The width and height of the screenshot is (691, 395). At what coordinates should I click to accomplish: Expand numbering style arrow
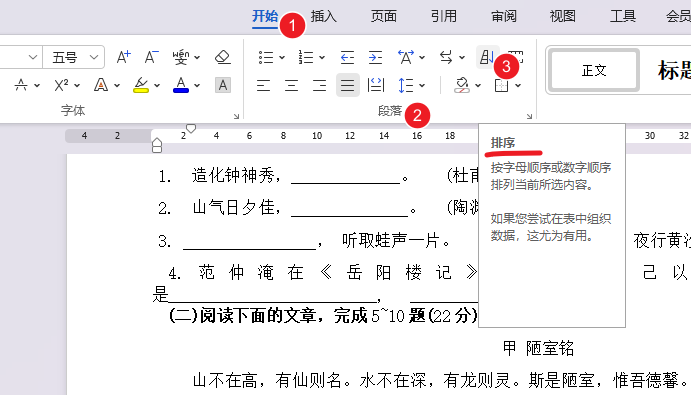[322, 57]
